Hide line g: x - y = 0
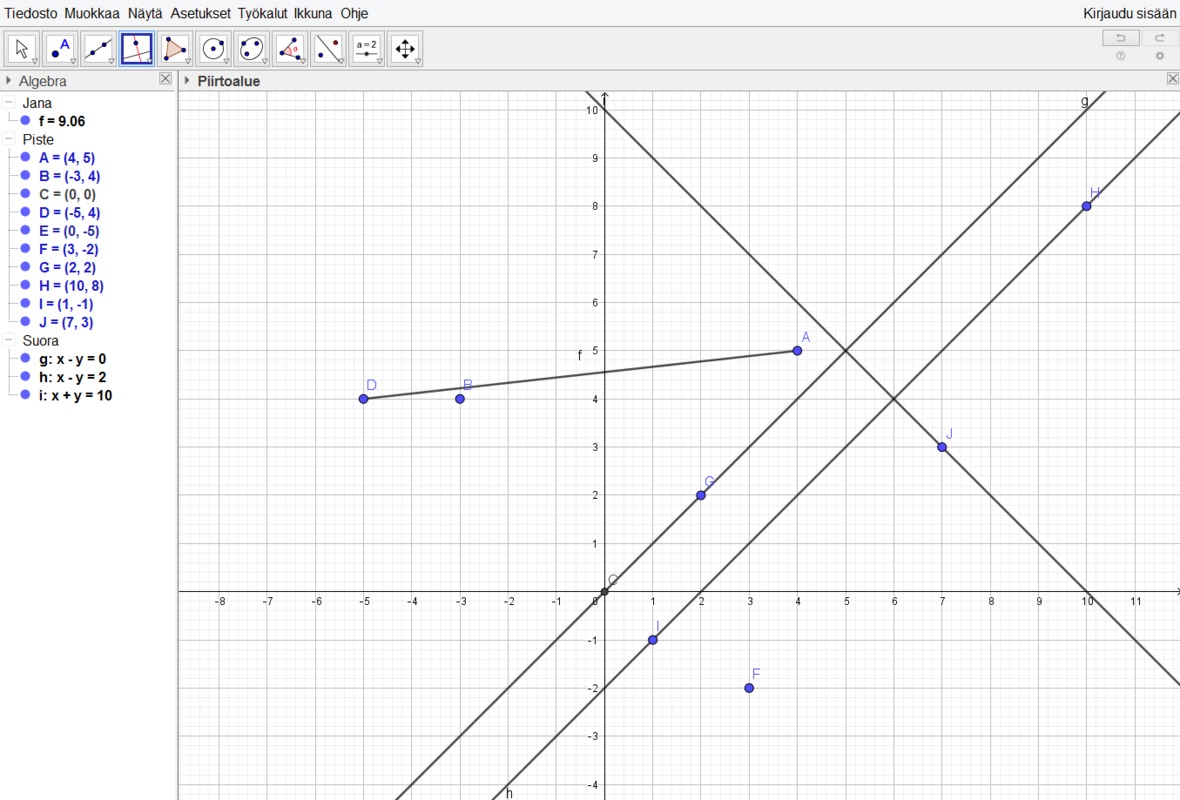 (x=25, y=359)
